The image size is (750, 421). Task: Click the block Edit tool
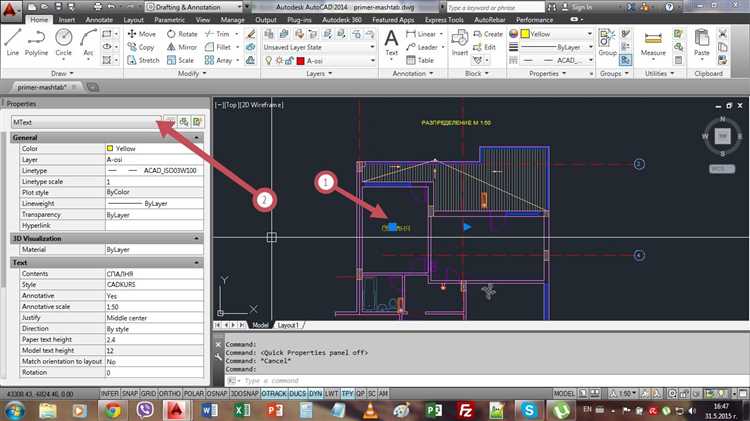coord(484,47)
